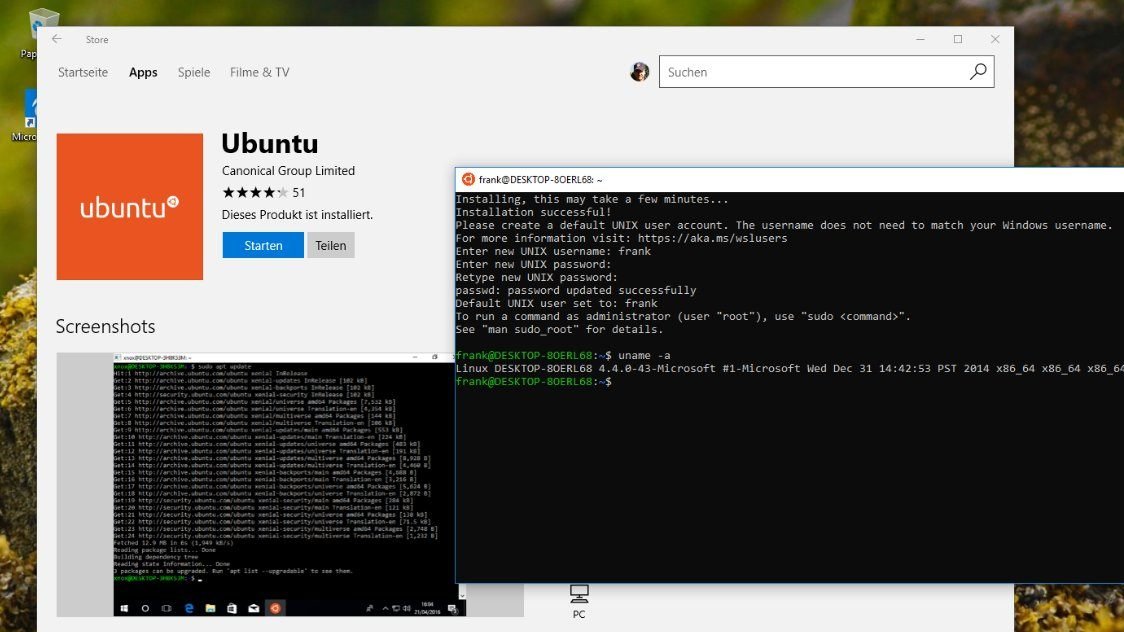Screen dimensions: 1124x632
Task: Click the Ubuntu icon in terminal title bar
Action: (468, 180)
